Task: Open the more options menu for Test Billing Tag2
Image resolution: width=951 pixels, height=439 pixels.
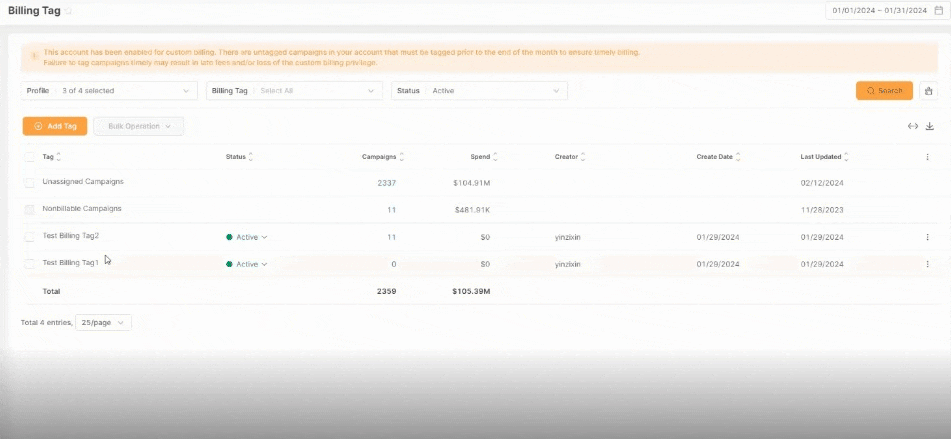Action: [x=927, y=237]
